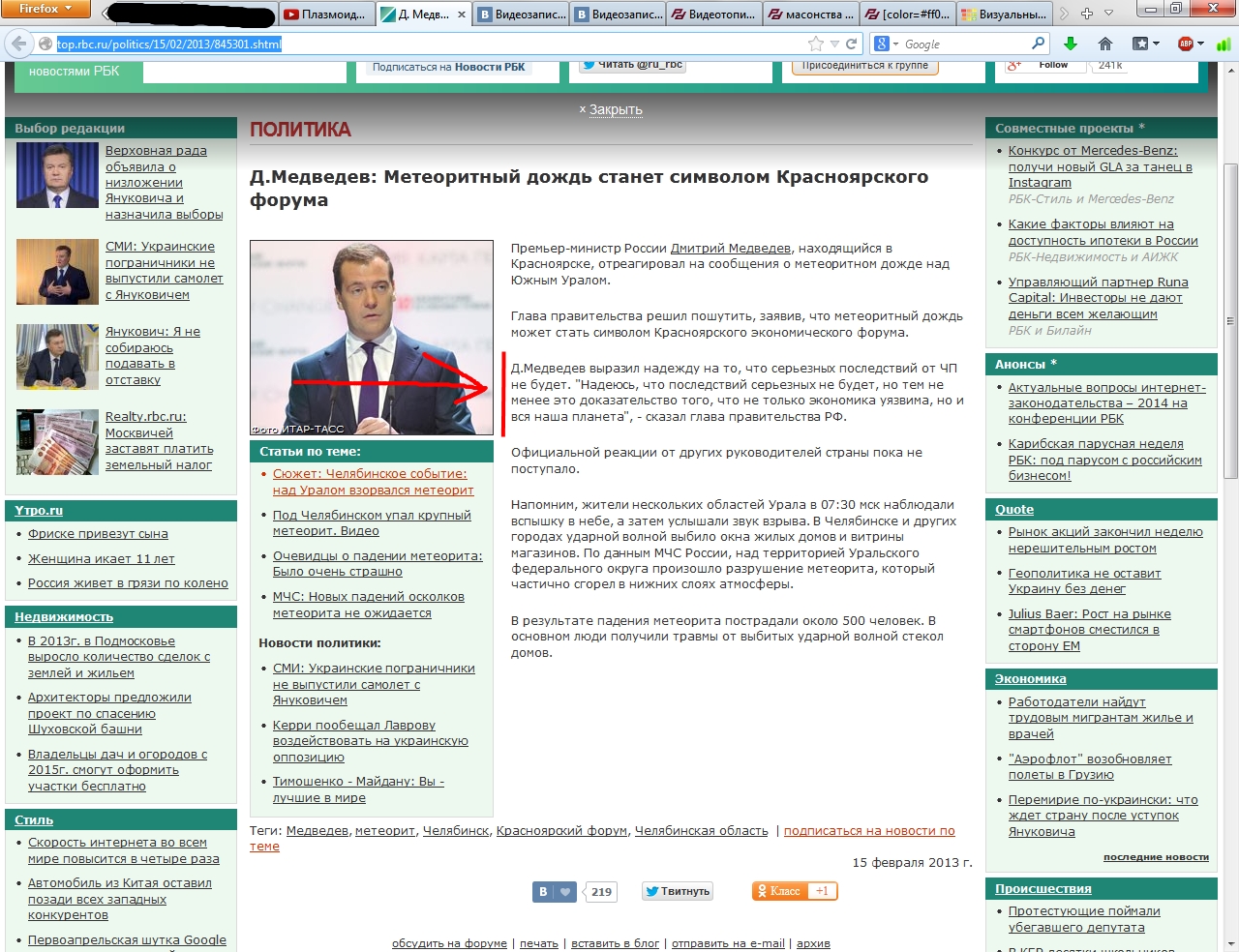Open thumbnail of Янукович отставка story

[58, 357]
